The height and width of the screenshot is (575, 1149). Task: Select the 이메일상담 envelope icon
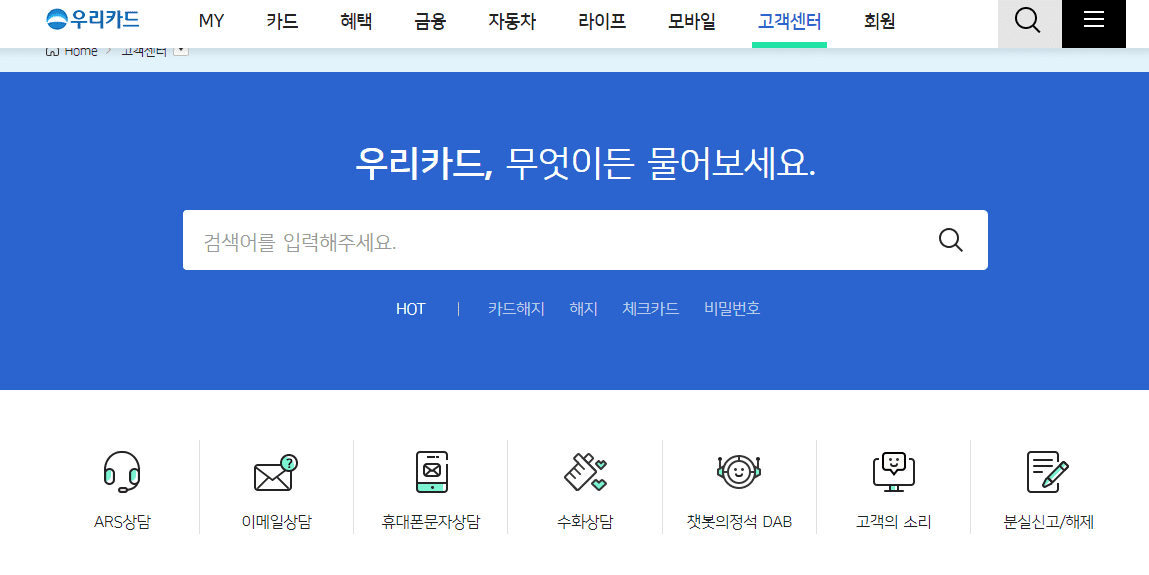pos(276,472)
